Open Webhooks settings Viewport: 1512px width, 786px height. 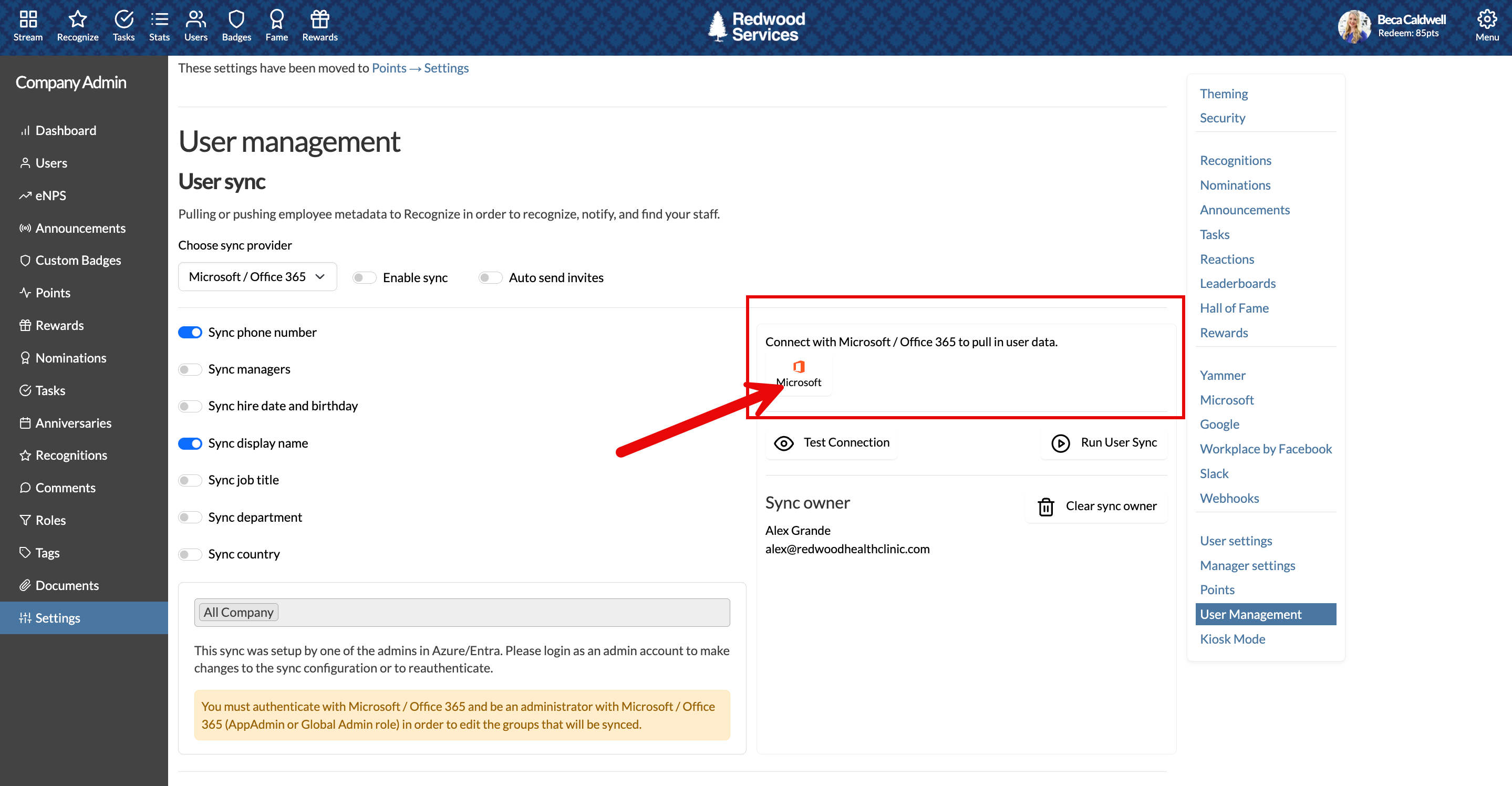pos(1229,499)
